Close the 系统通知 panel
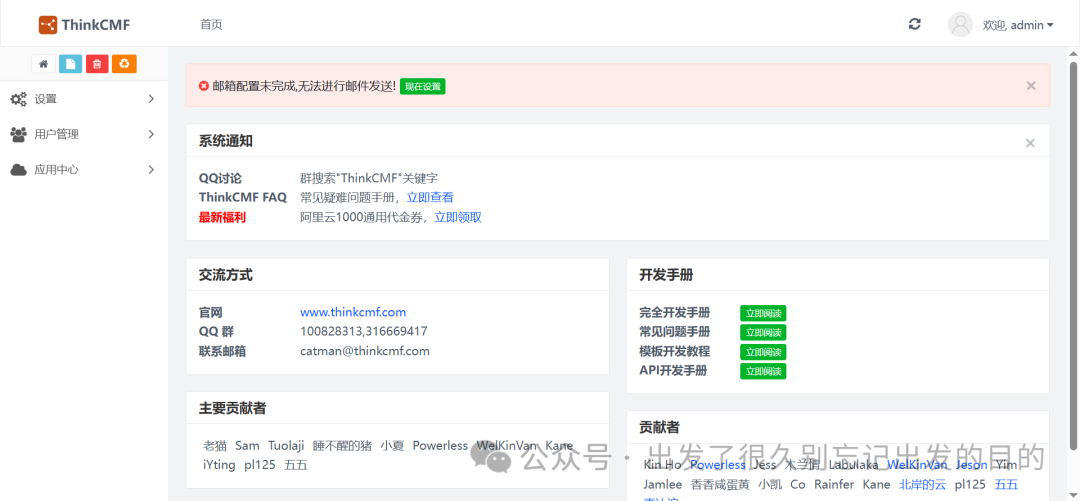Viewport: 1080px width, 501px height. coord(1030,143)
